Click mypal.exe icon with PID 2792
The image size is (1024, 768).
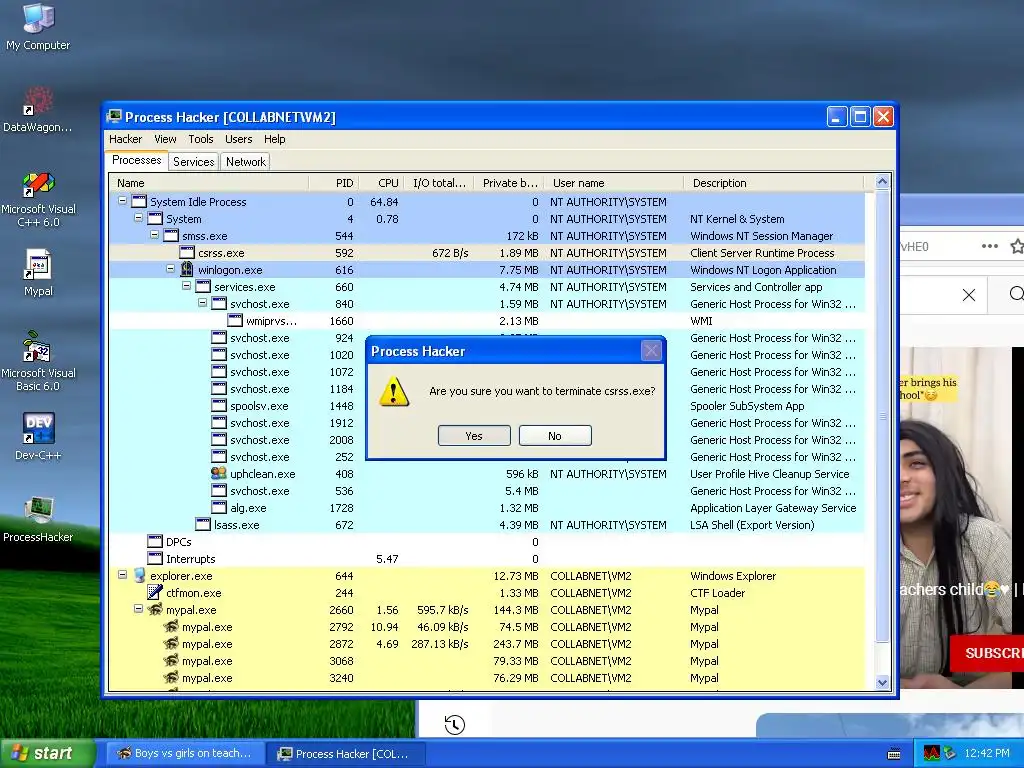pyautogui.click(x=171, y=626)
